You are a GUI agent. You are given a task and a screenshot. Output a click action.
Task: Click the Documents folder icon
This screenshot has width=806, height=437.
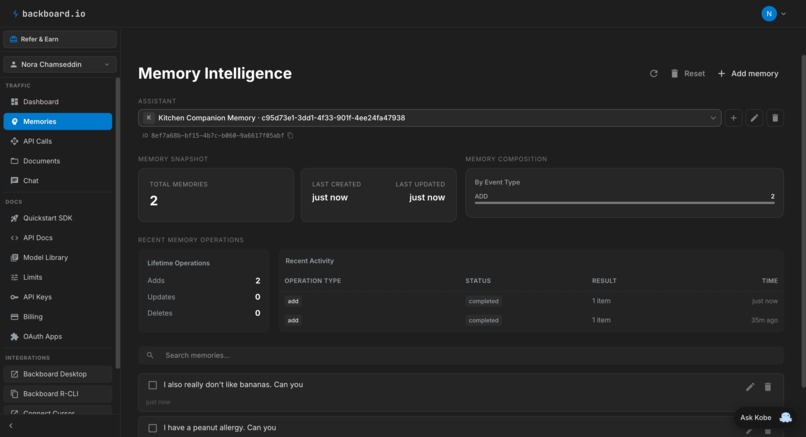[14, 161]
